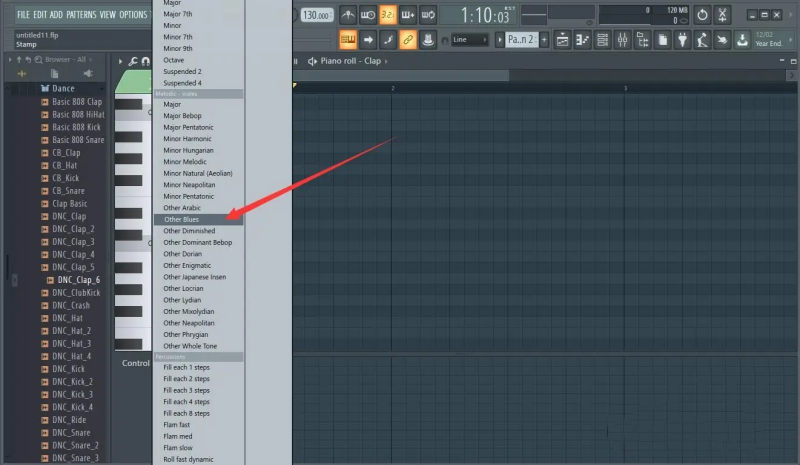Click browser undo back arrow icon

[x=28, y=60]
